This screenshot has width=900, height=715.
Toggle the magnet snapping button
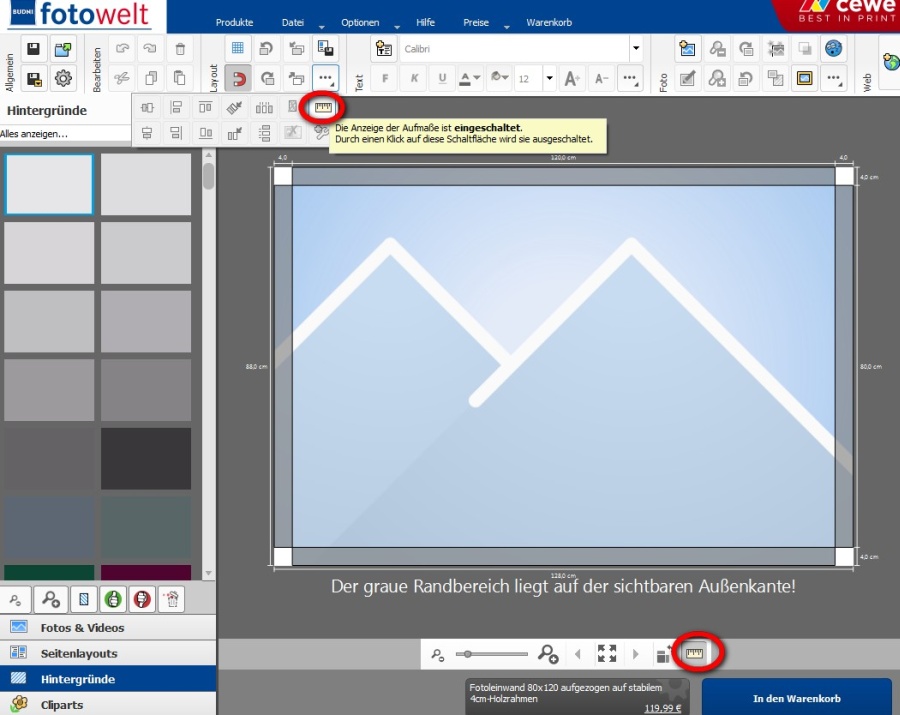click(x=238, y=78)
